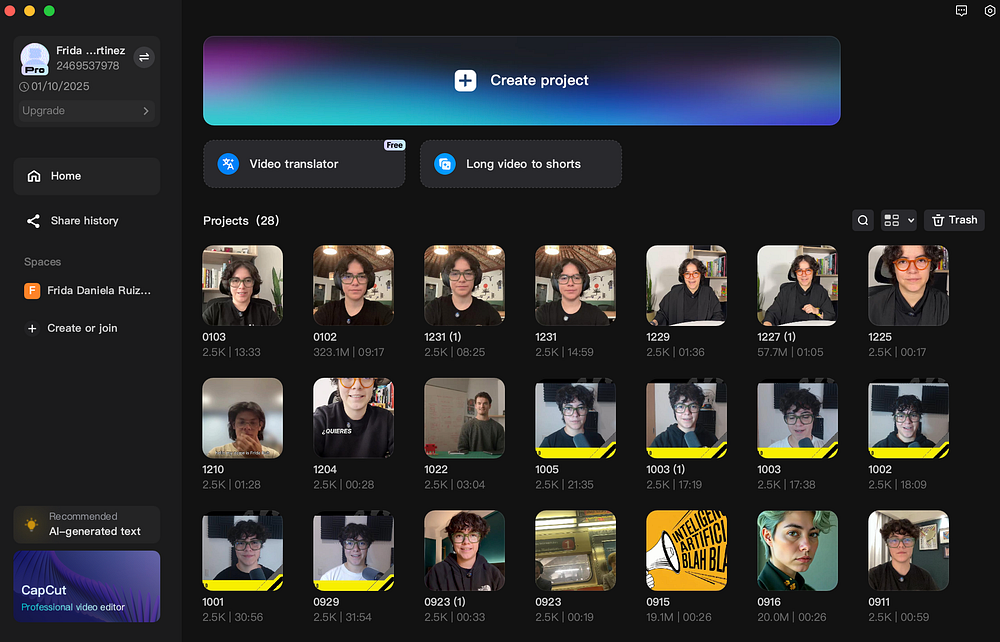The width and height of the screenshot is (1000, 642).
Task: Open project 1229 thumbnail
Action: [x=686, y=286]
